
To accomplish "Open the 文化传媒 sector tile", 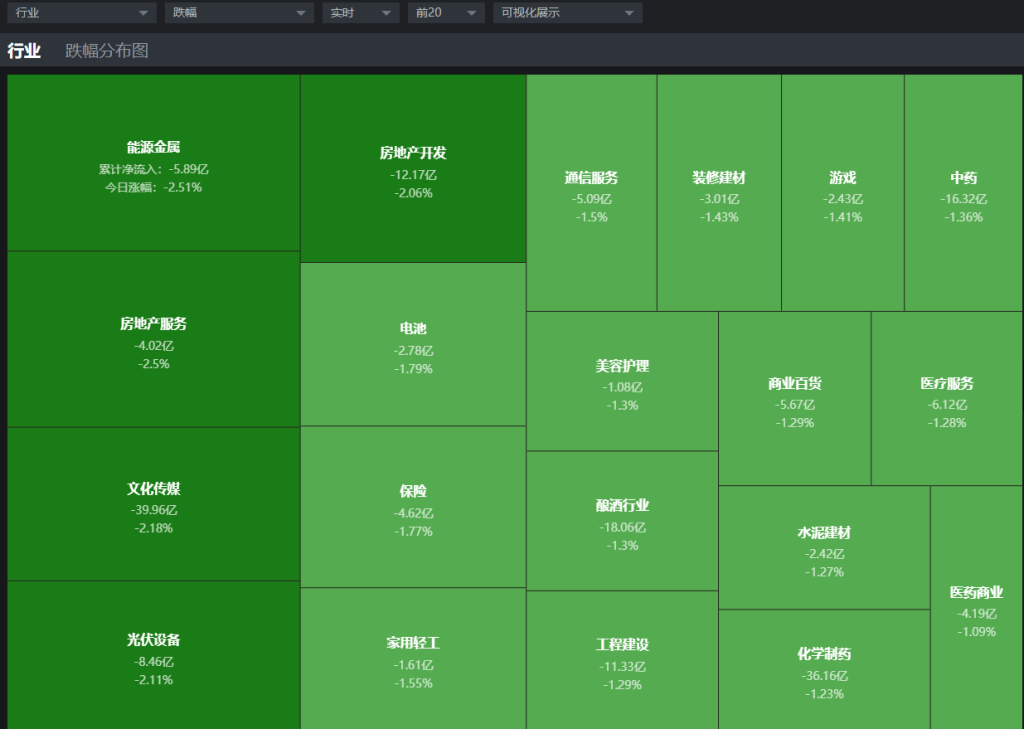I will pos(153,506).
